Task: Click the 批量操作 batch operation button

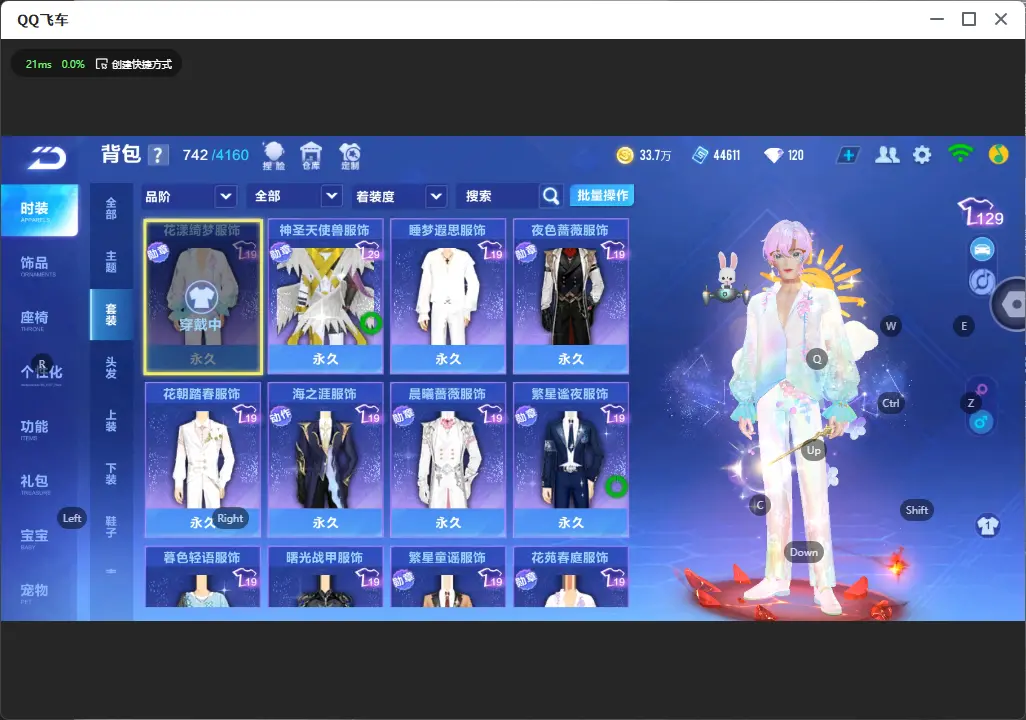Action: (602, 196)
